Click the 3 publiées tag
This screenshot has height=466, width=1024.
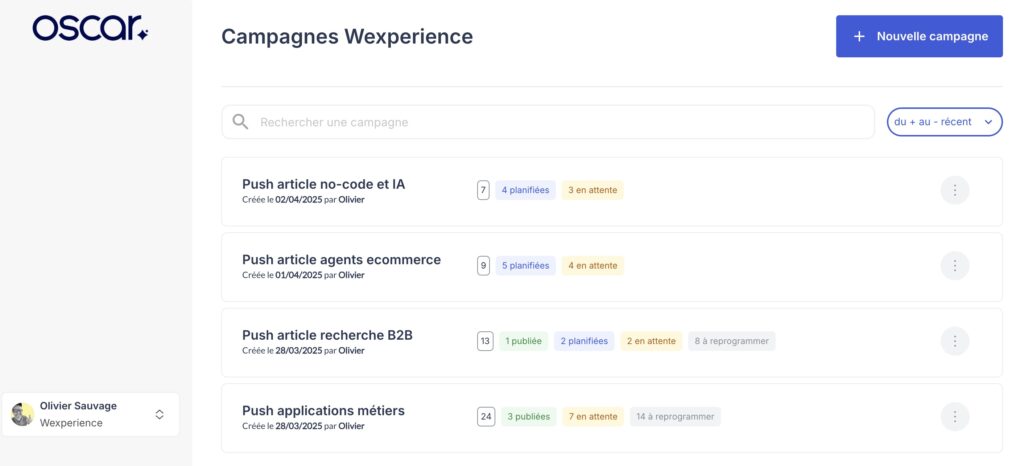(x=528, y=416)
